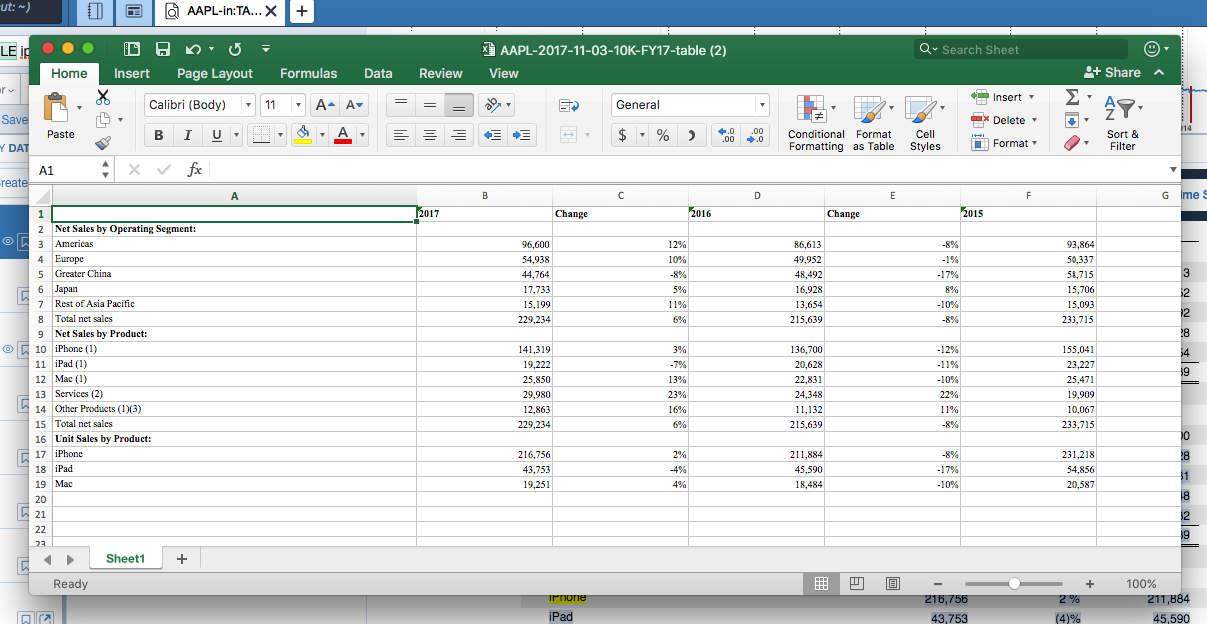Open the Formulas tab

[x=308, y=73]
